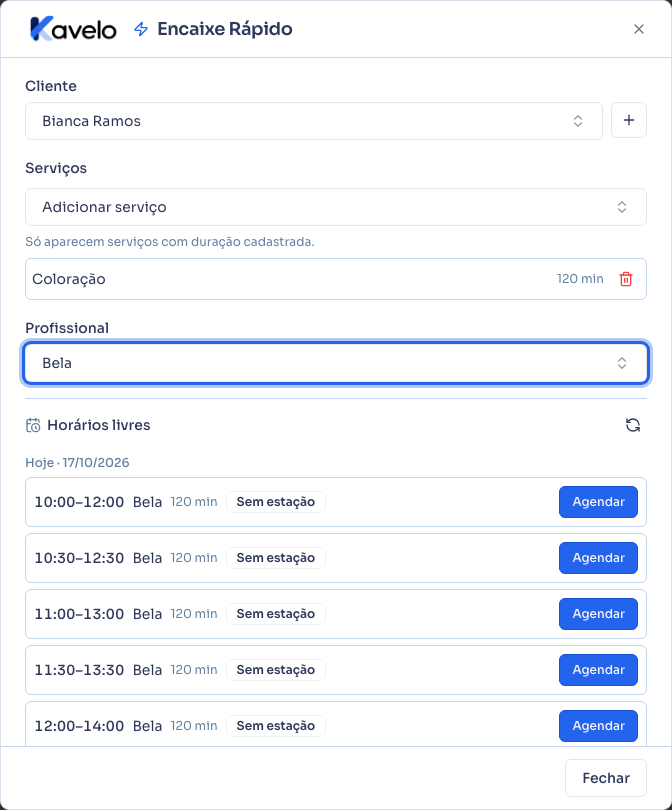Close the Encaixe Rápido dialog
This screenshot has height=810, width=672.
tap(639, 29)
